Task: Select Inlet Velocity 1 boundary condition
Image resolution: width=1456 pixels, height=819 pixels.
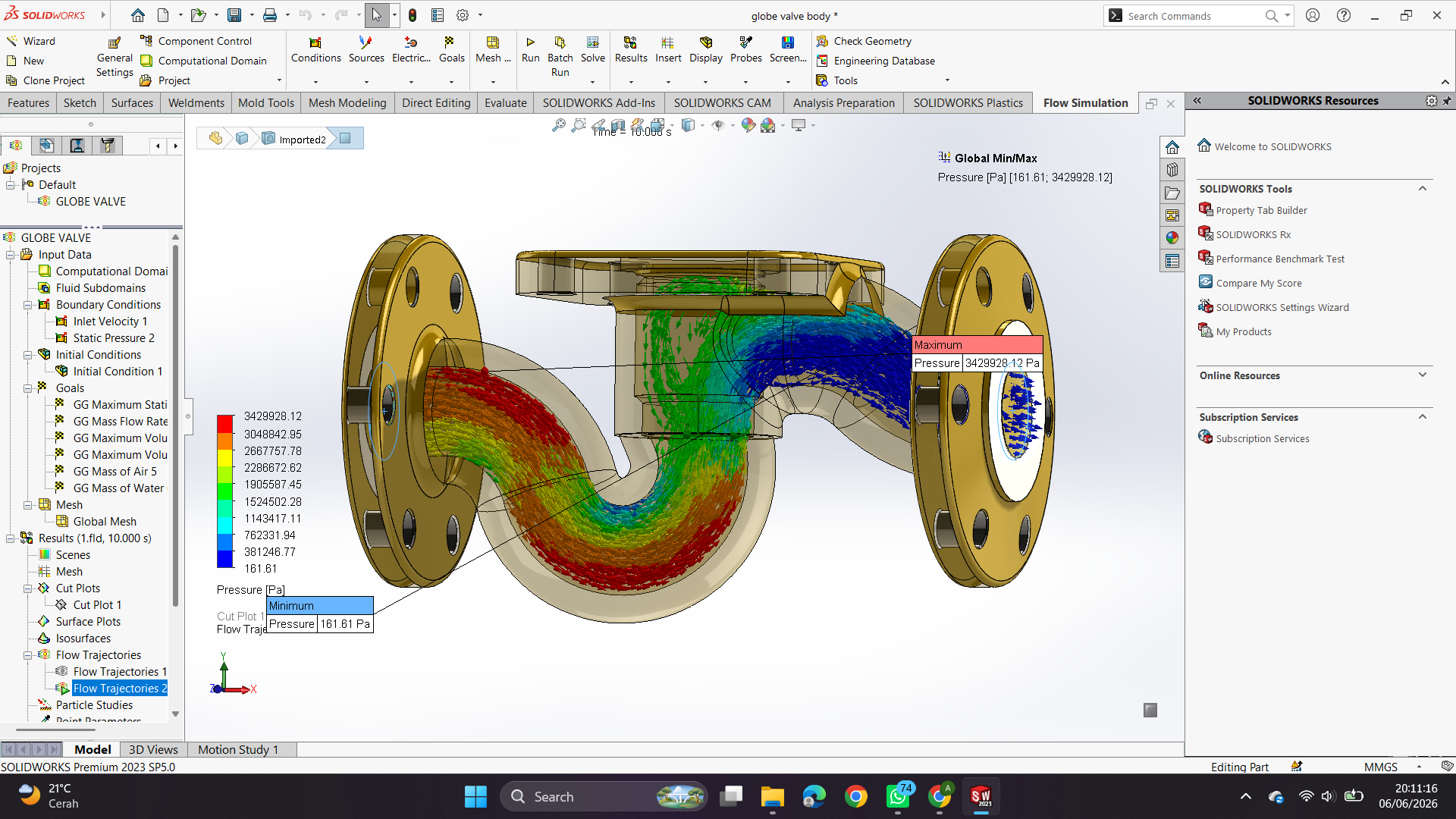Action: tap(110, 322)
